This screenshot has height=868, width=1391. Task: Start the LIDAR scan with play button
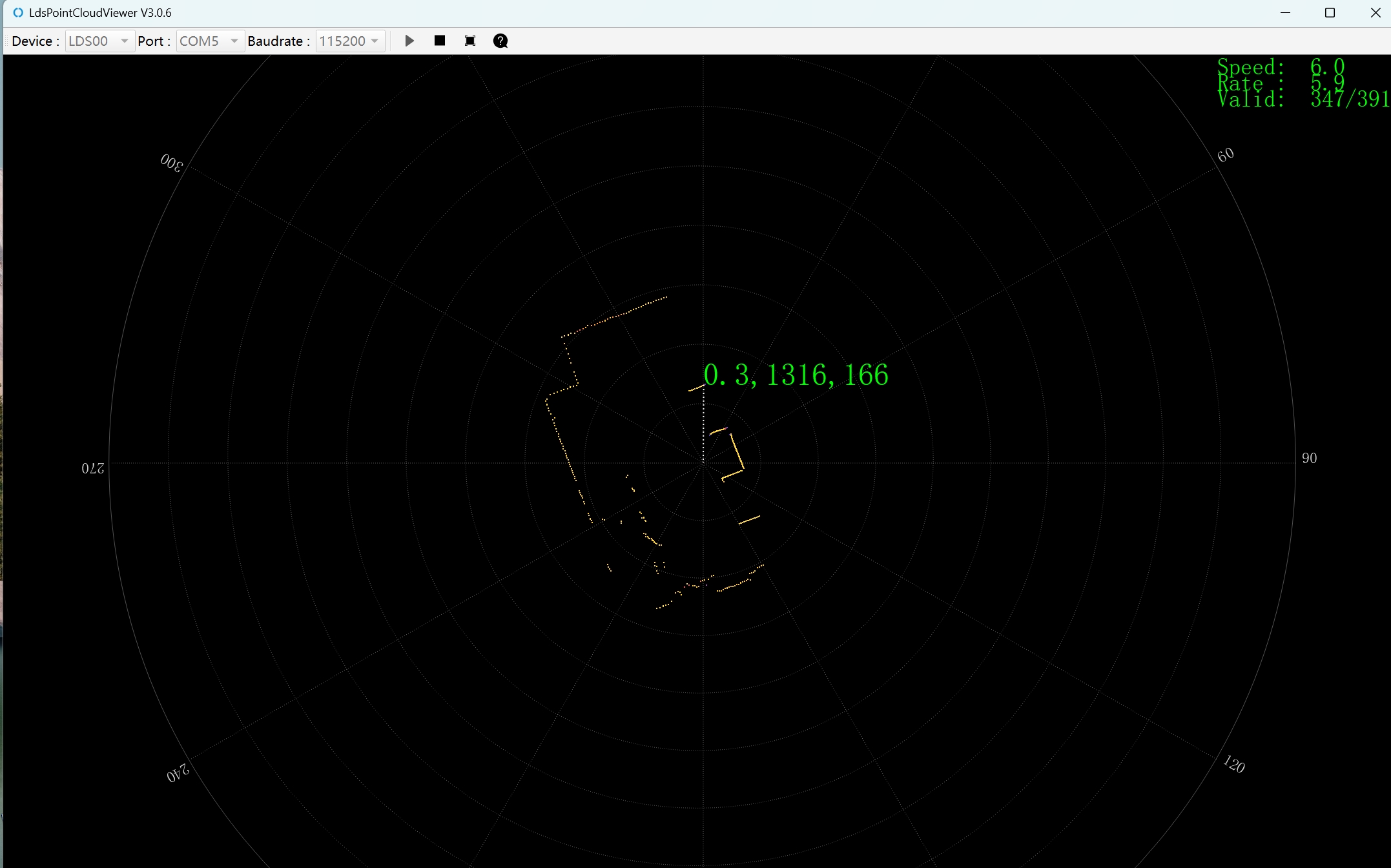click(409, 41)
